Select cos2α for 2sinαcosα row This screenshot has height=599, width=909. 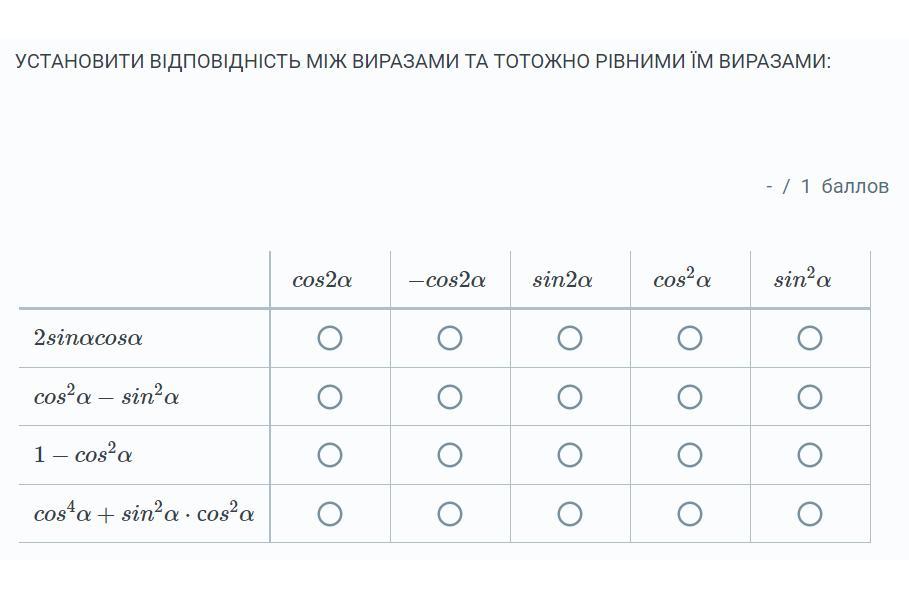click(330, 338)
